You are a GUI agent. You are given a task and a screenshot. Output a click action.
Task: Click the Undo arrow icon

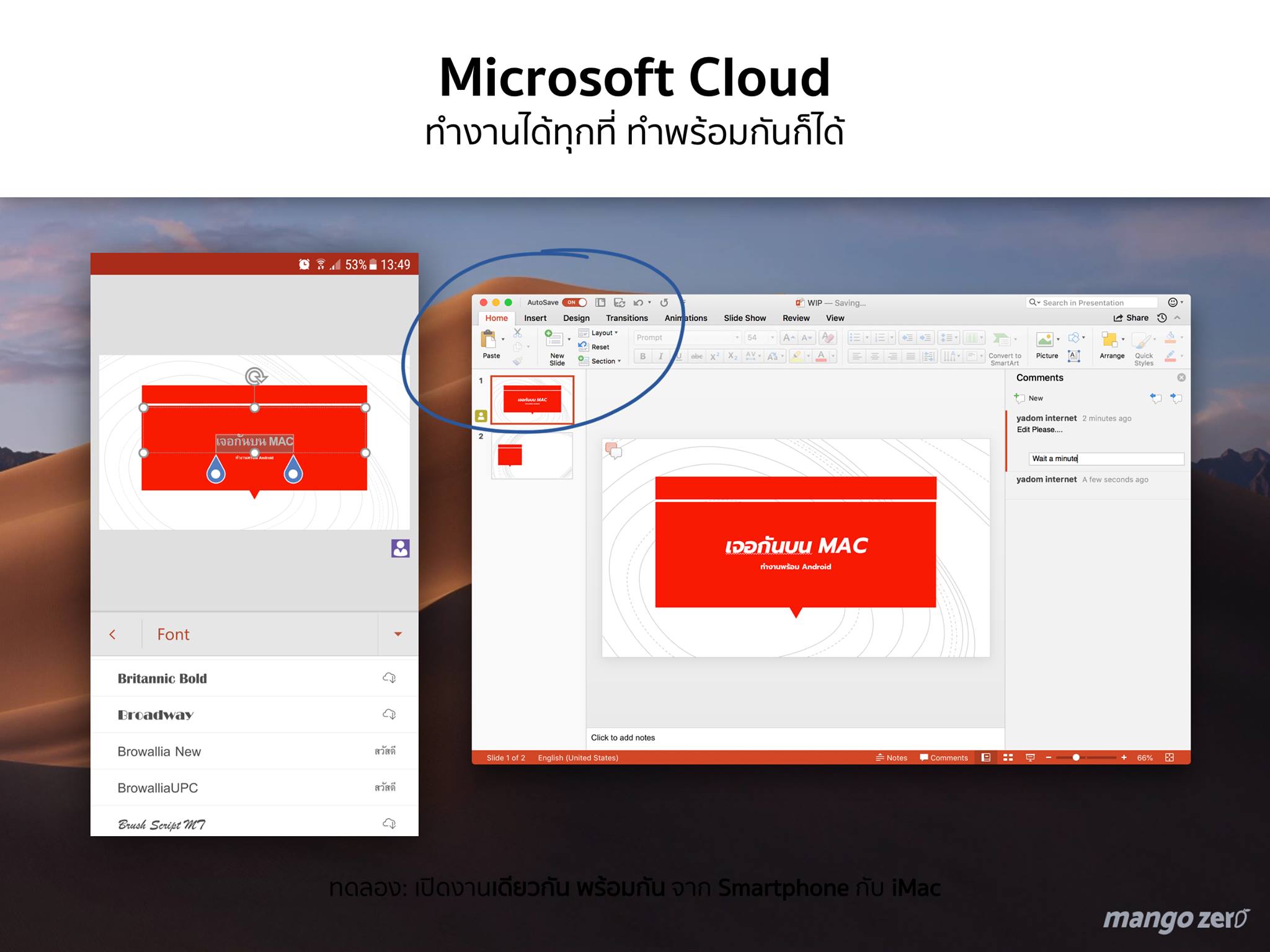pyautogui.click(x=638, y=302)
